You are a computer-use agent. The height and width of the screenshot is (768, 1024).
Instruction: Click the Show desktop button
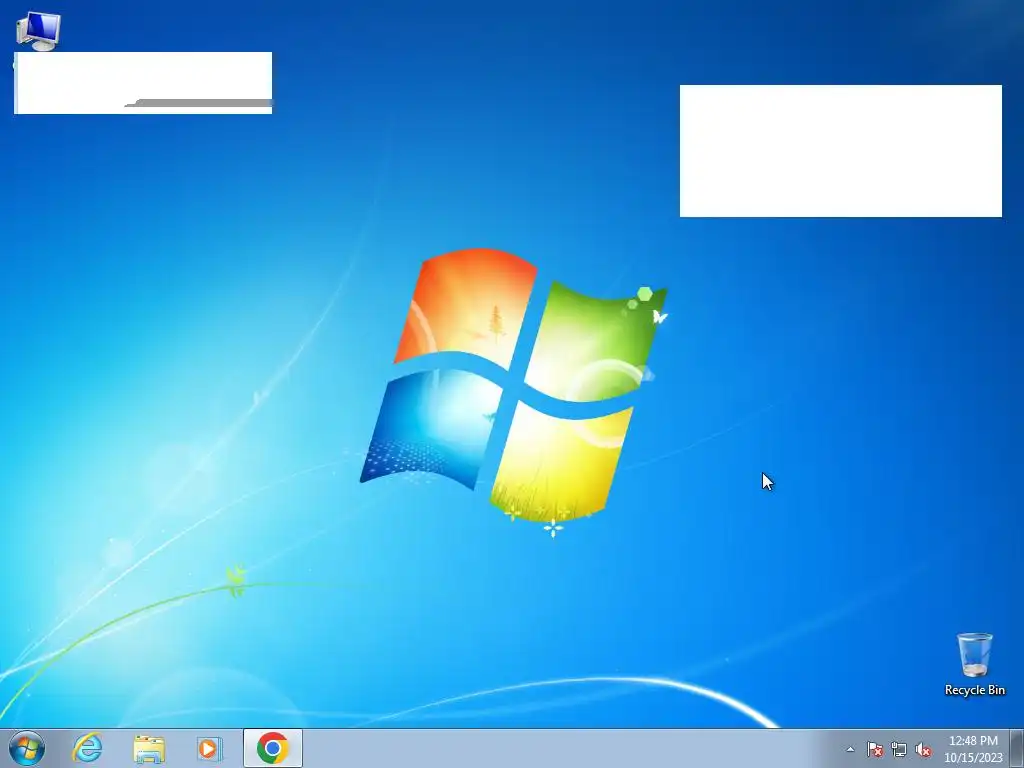click(1017, 748)
